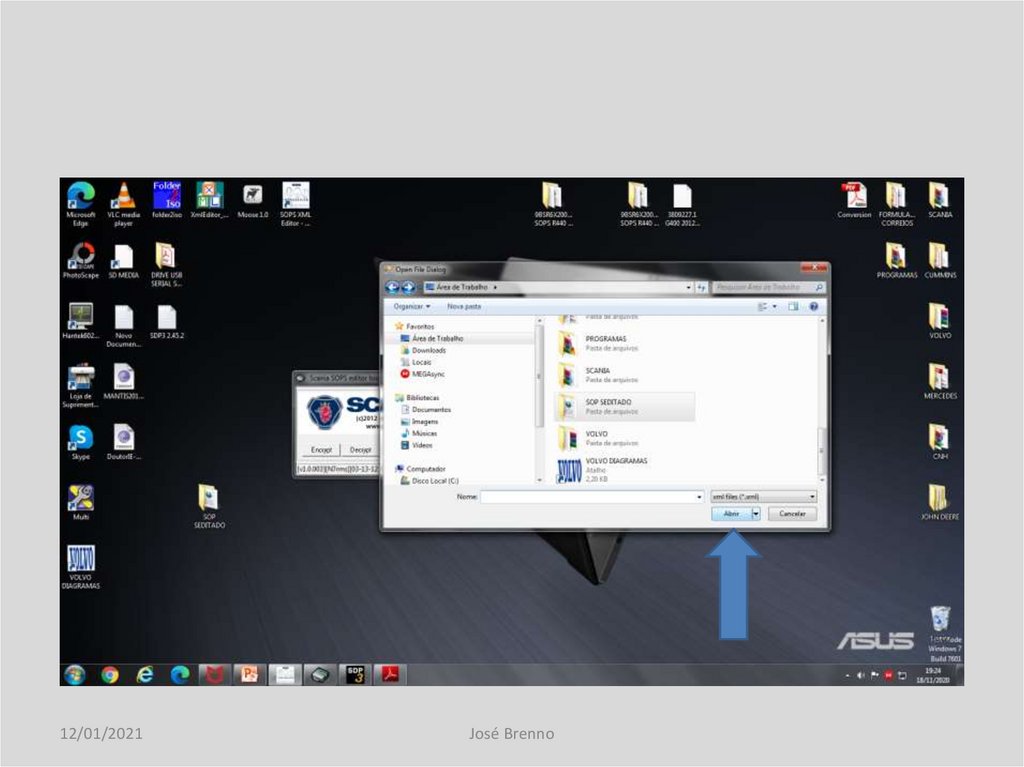Image resolution: width=1024 pixels, height=767 pixels.
Task: Select the Skype desktop icon
Action: pos(81,442)
